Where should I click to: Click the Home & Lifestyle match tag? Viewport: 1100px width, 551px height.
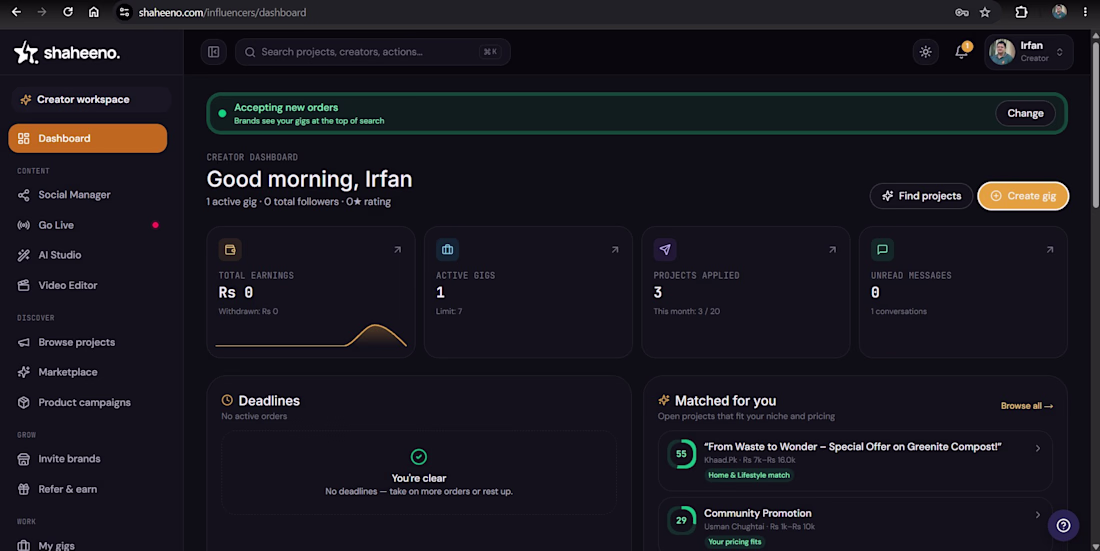pyautogui.click(x=749, y=475)
